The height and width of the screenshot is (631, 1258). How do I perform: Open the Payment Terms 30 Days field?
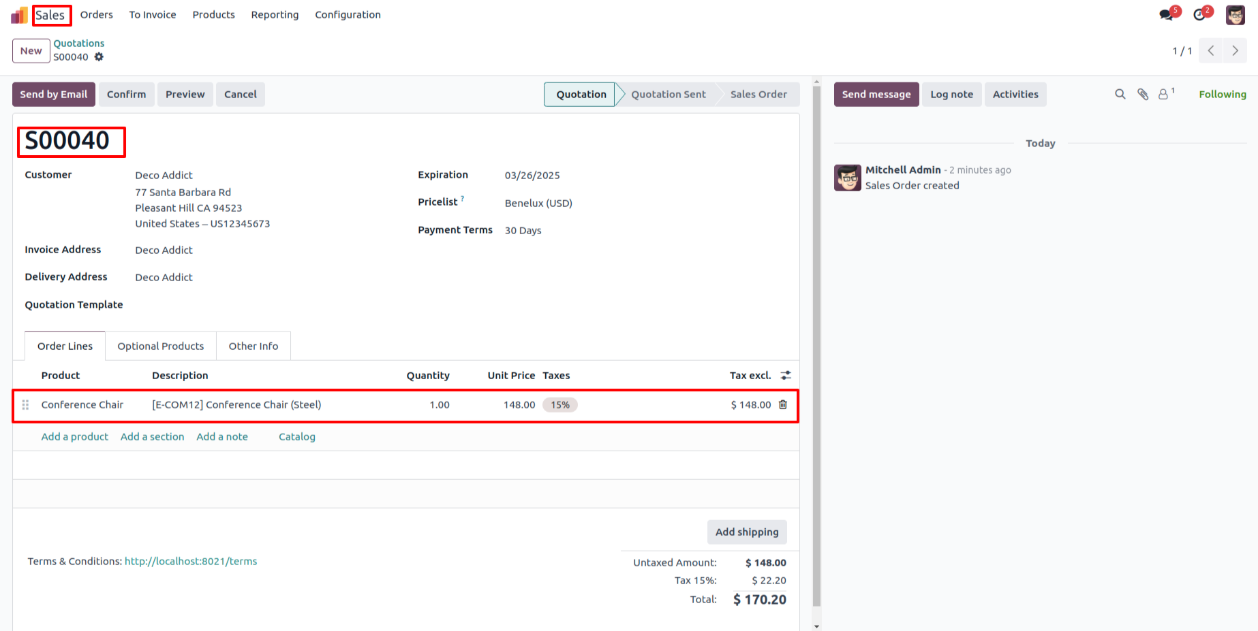coord(523,230)
